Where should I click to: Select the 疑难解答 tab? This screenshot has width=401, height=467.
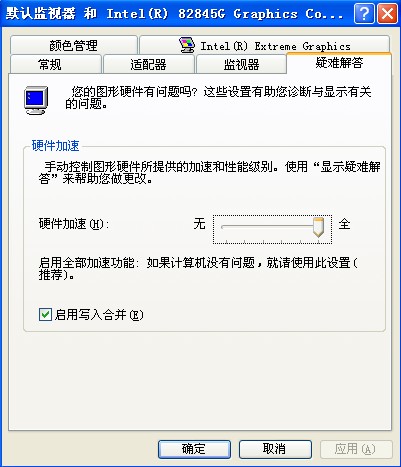point(339,62)
